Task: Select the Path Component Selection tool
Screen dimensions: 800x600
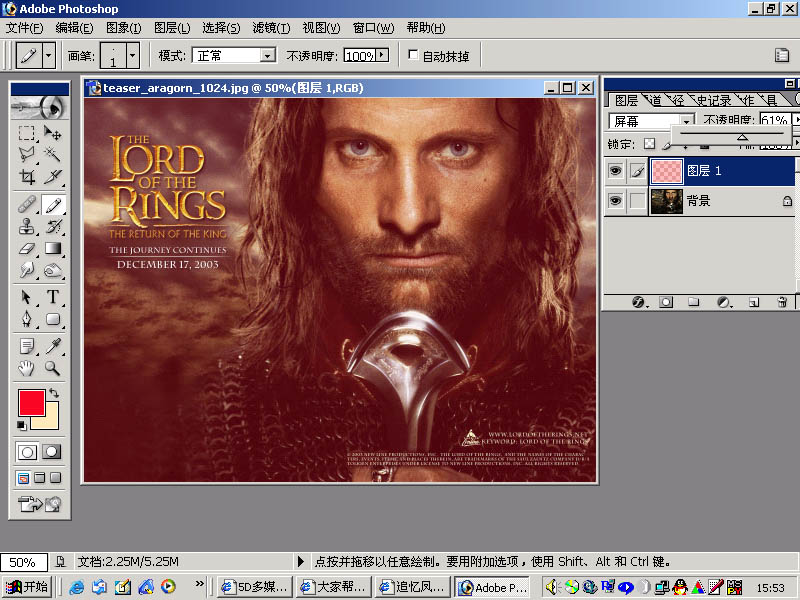Action: click(x=27, y=297)
